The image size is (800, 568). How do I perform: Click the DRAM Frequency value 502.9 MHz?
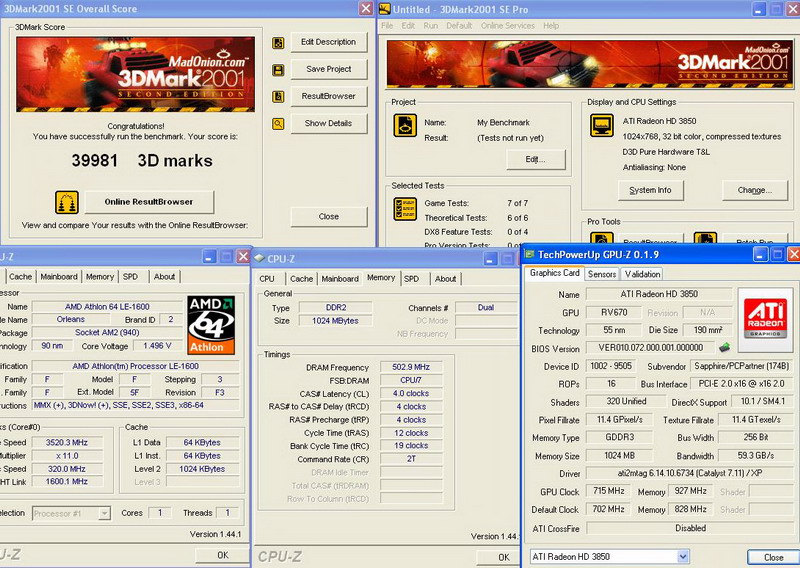[411, 367]
